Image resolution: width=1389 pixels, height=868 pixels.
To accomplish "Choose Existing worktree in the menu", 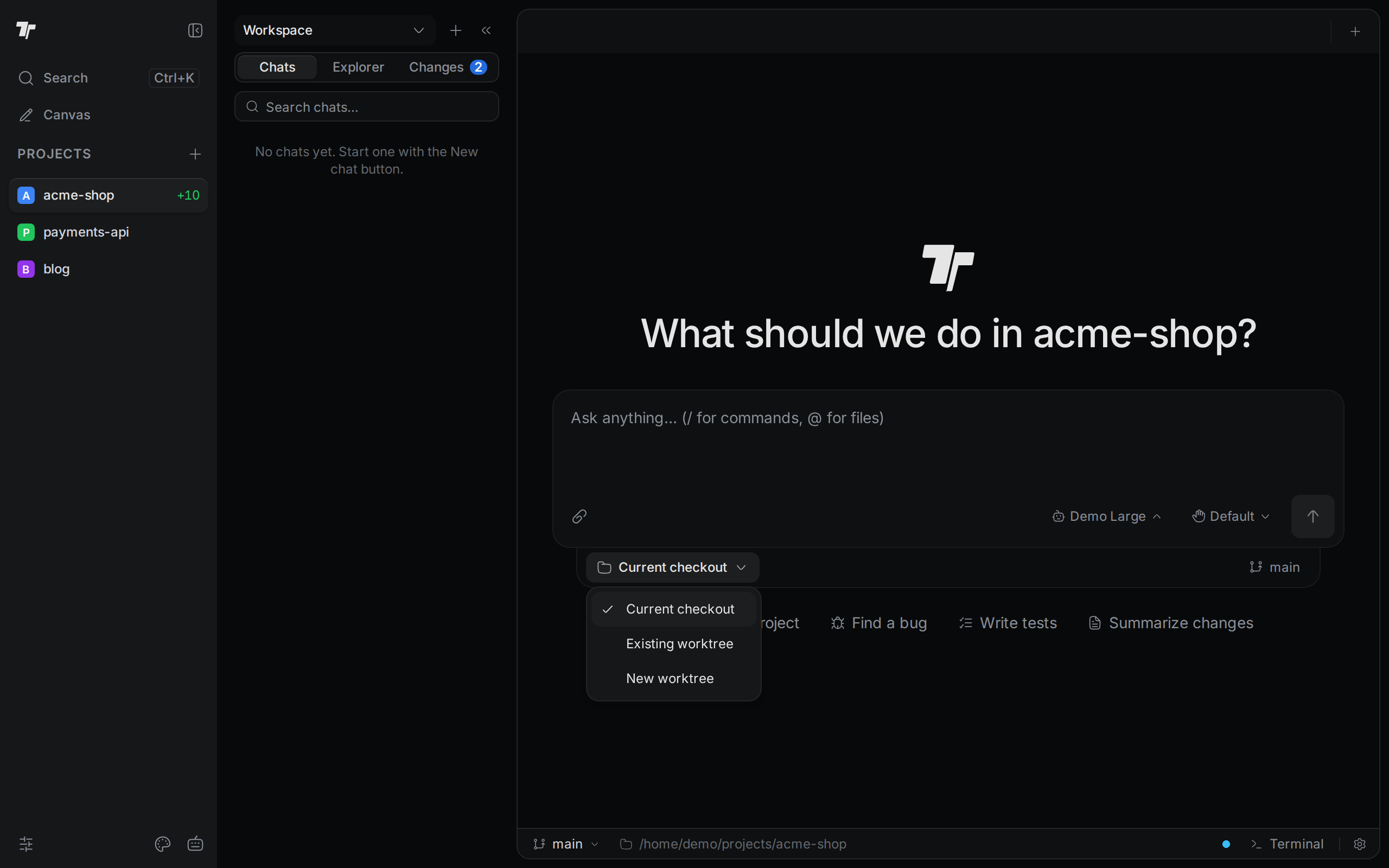I will [x=673, y=643].
